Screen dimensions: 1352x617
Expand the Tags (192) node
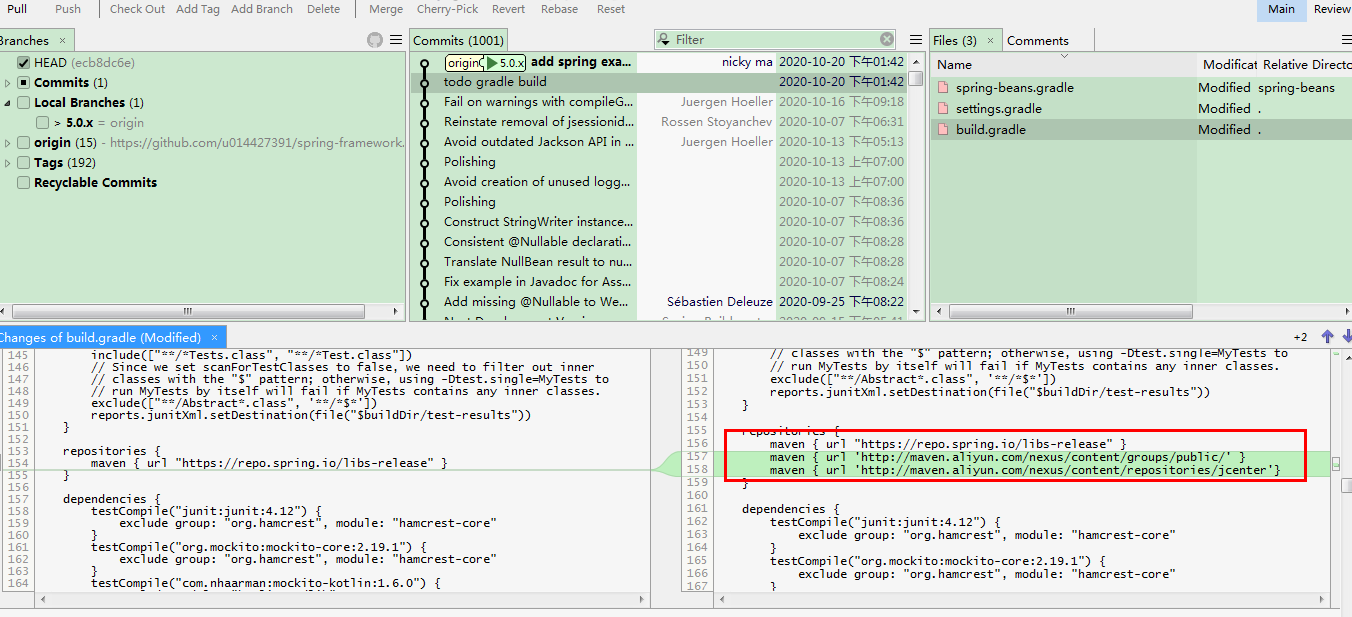click(8, 163)
